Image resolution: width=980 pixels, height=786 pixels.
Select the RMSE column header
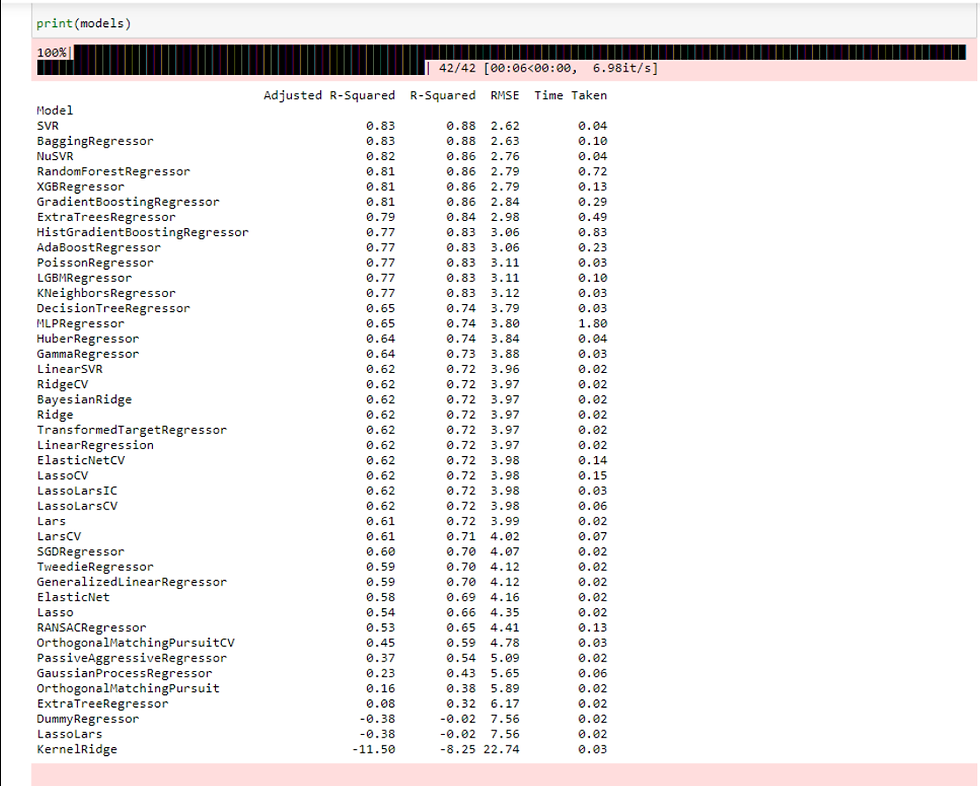click(x=504, y=96)
